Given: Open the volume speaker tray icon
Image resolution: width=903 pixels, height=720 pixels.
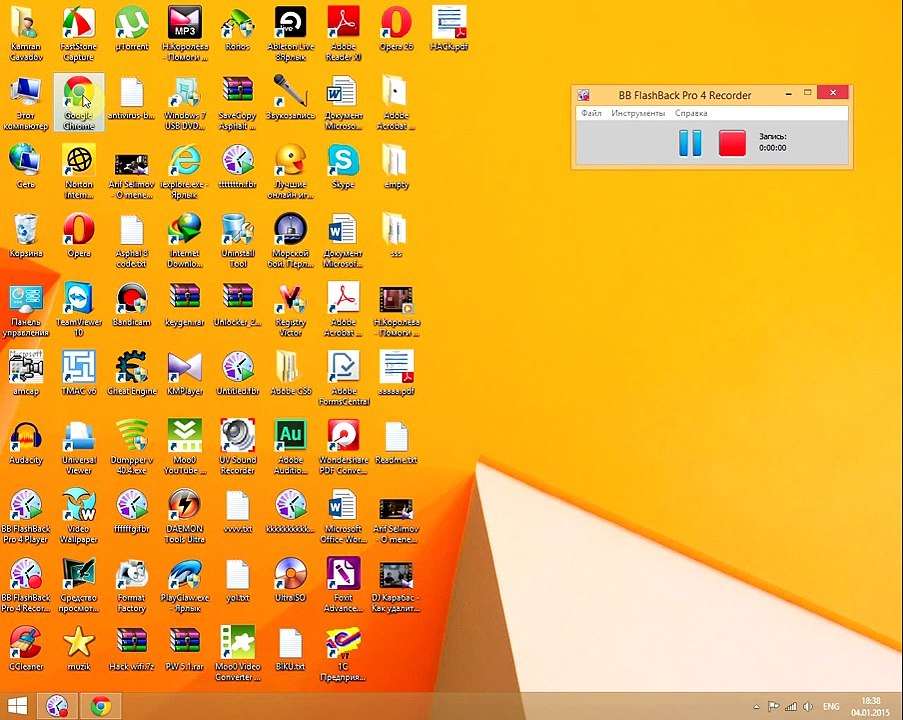Looking at the screenshot, I should click(808, 706).
